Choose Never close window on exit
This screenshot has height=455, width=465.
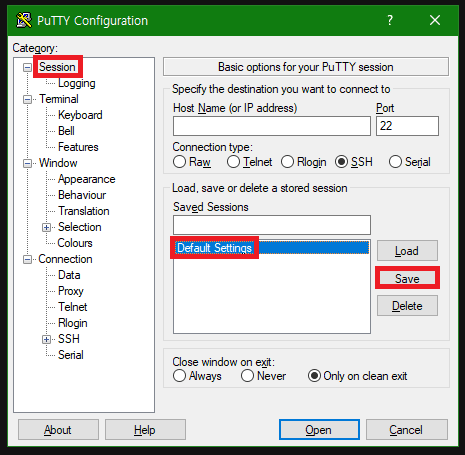(x=263, y=376)
